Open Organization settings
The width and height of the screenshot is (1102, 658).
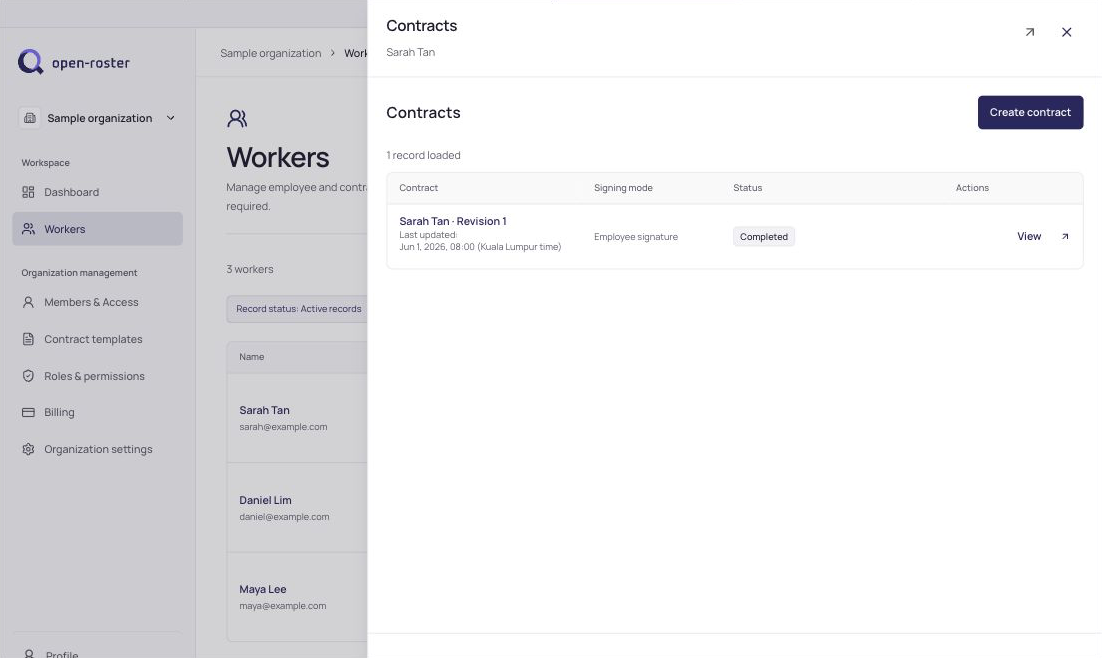(98, 449)
